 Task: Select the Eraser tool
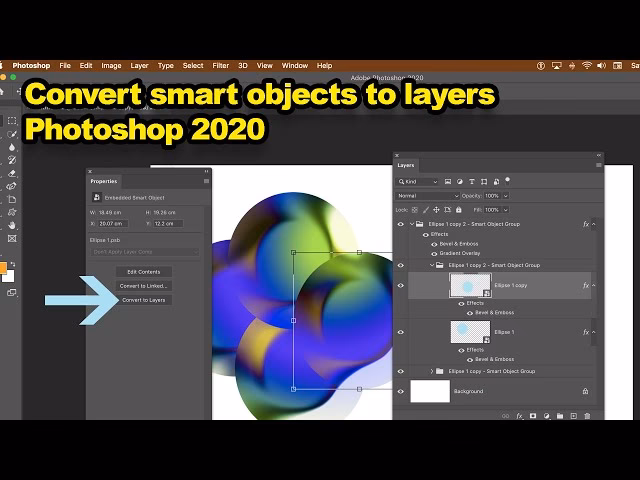[12, 173]
